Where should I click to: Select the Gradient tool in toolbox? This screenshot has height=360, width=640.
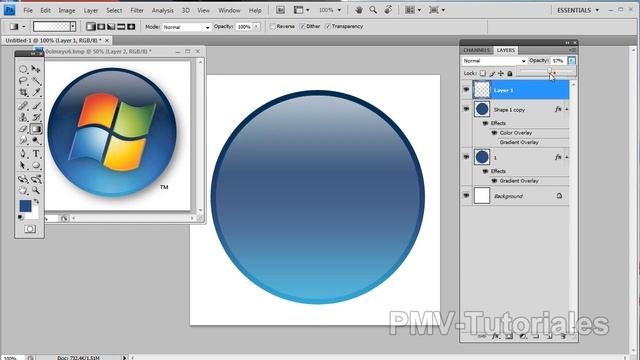pyautogui.click(x=36, y=129)
